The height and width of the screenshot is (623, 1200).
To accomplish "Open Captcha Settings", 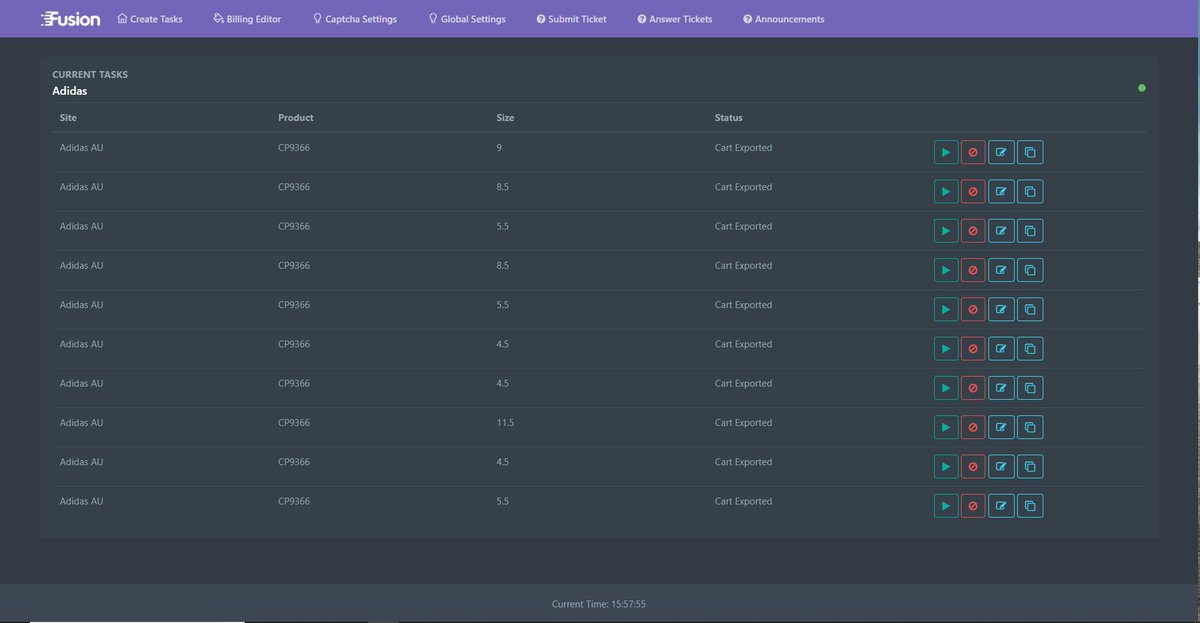I will point(355,18).
